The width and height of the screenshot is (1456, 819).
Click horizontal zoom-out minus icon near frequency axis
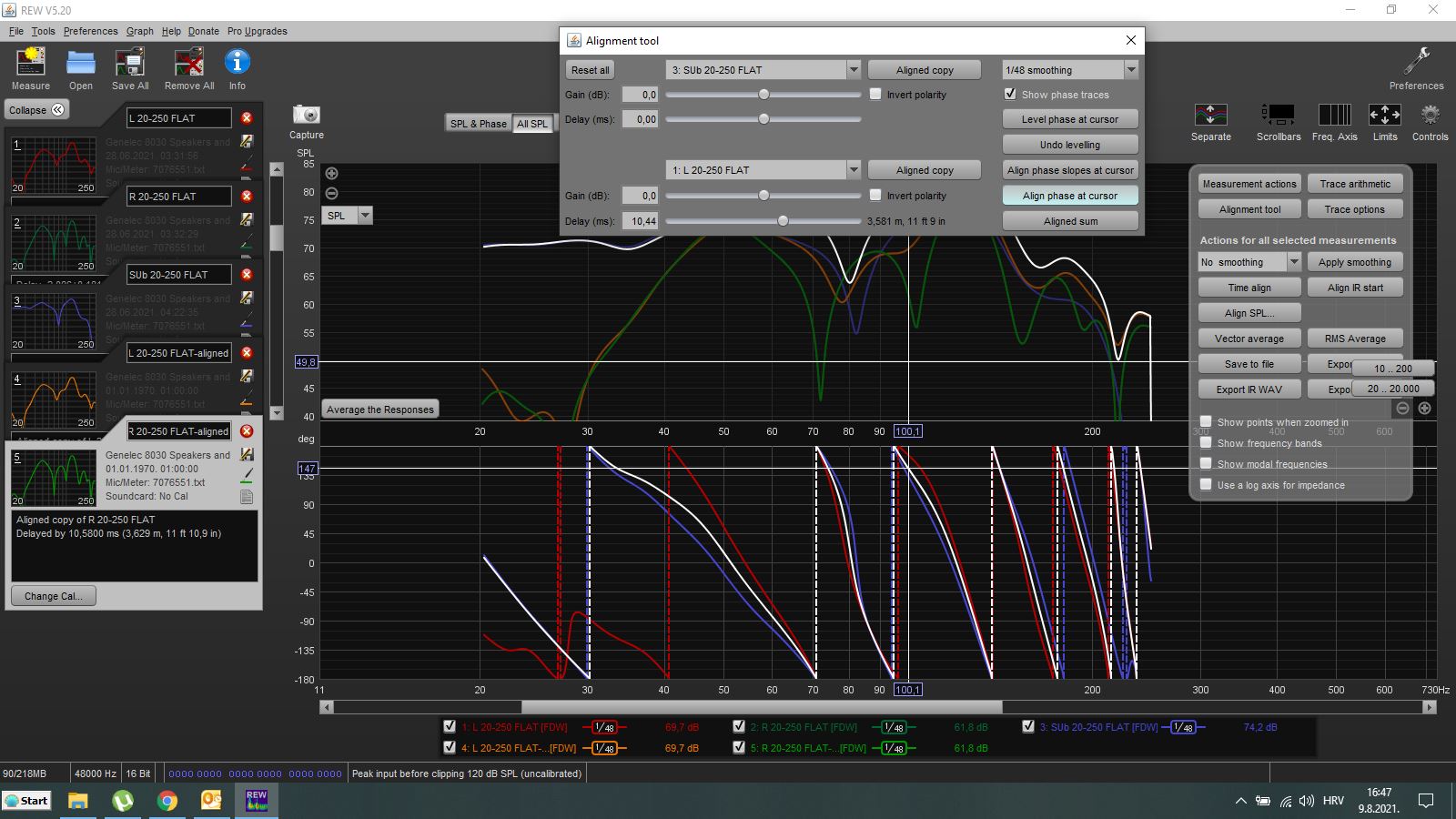tap(1402, 409)
